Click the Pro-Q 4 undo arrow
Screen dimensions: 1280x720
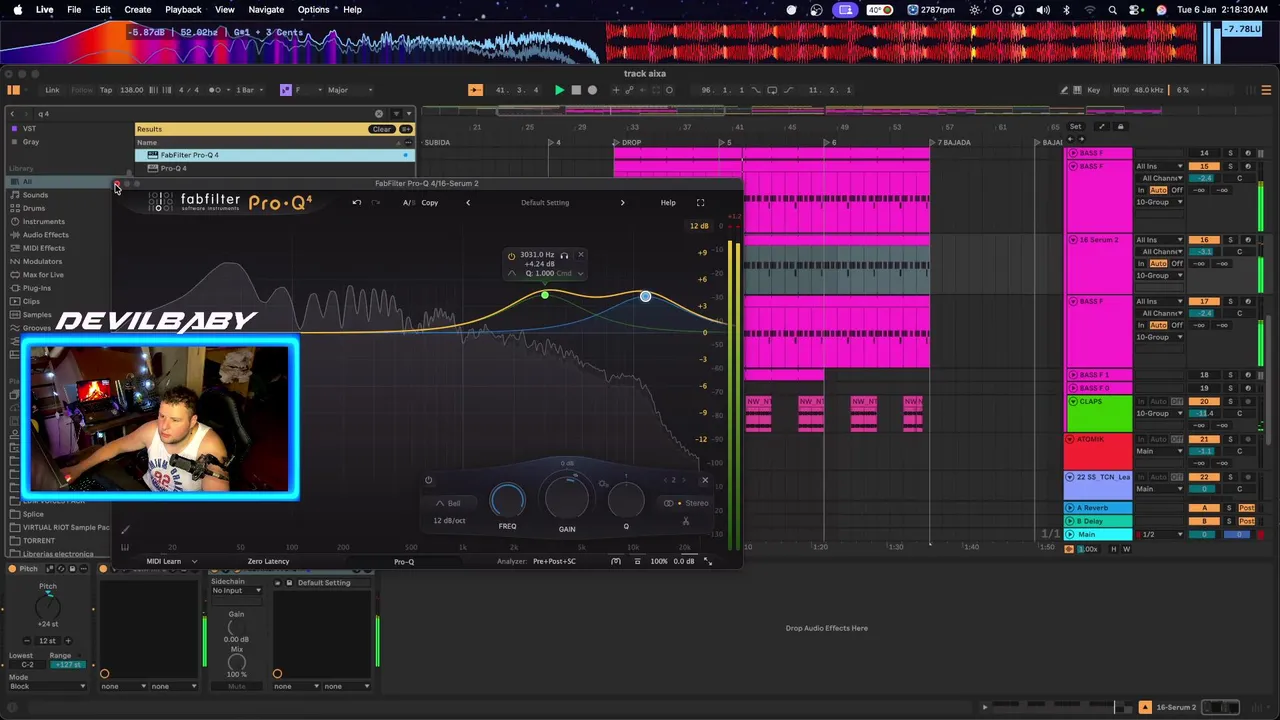(357, 203)
